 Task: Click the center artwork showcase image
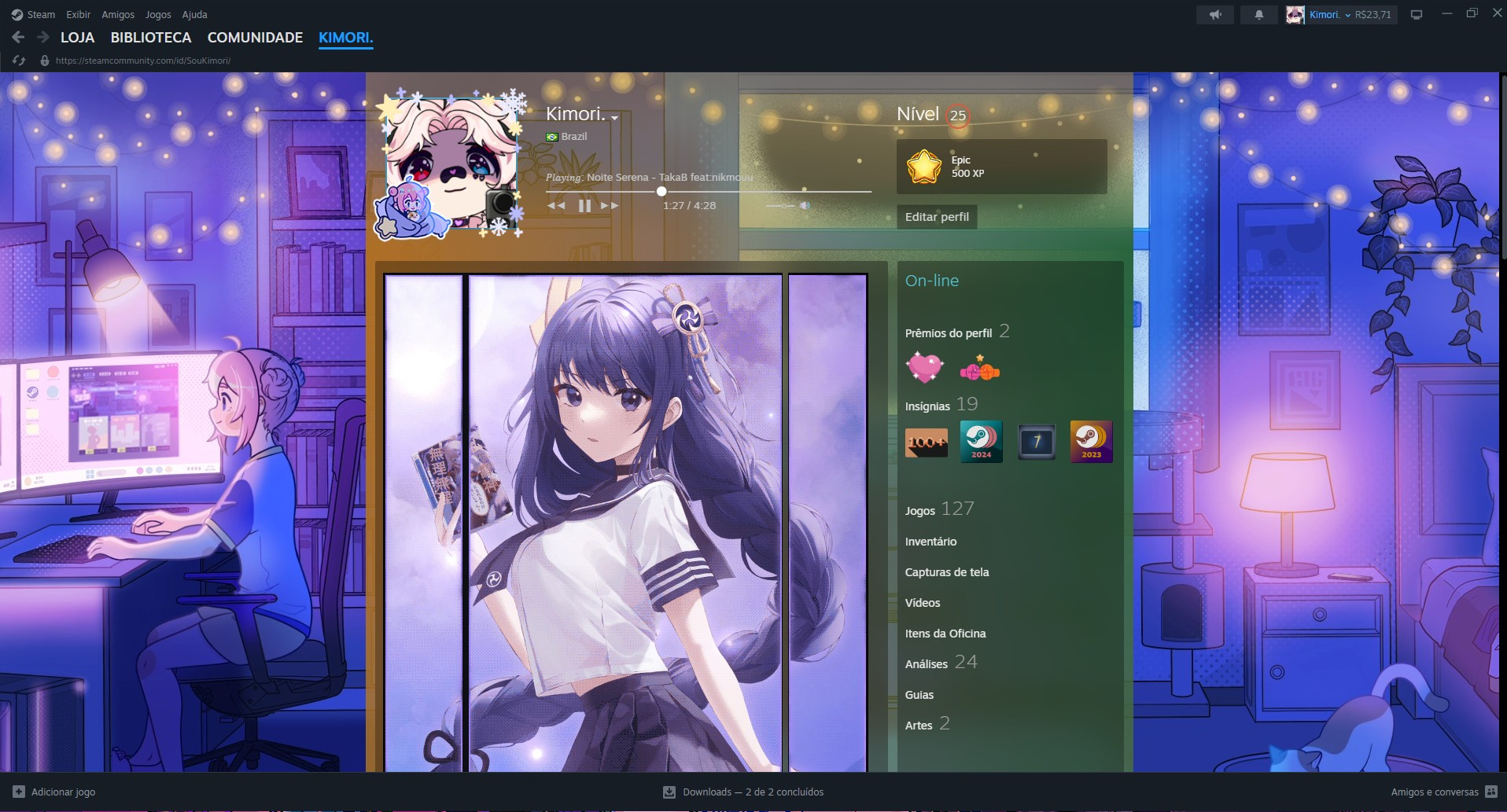click(x=625, y=523)
